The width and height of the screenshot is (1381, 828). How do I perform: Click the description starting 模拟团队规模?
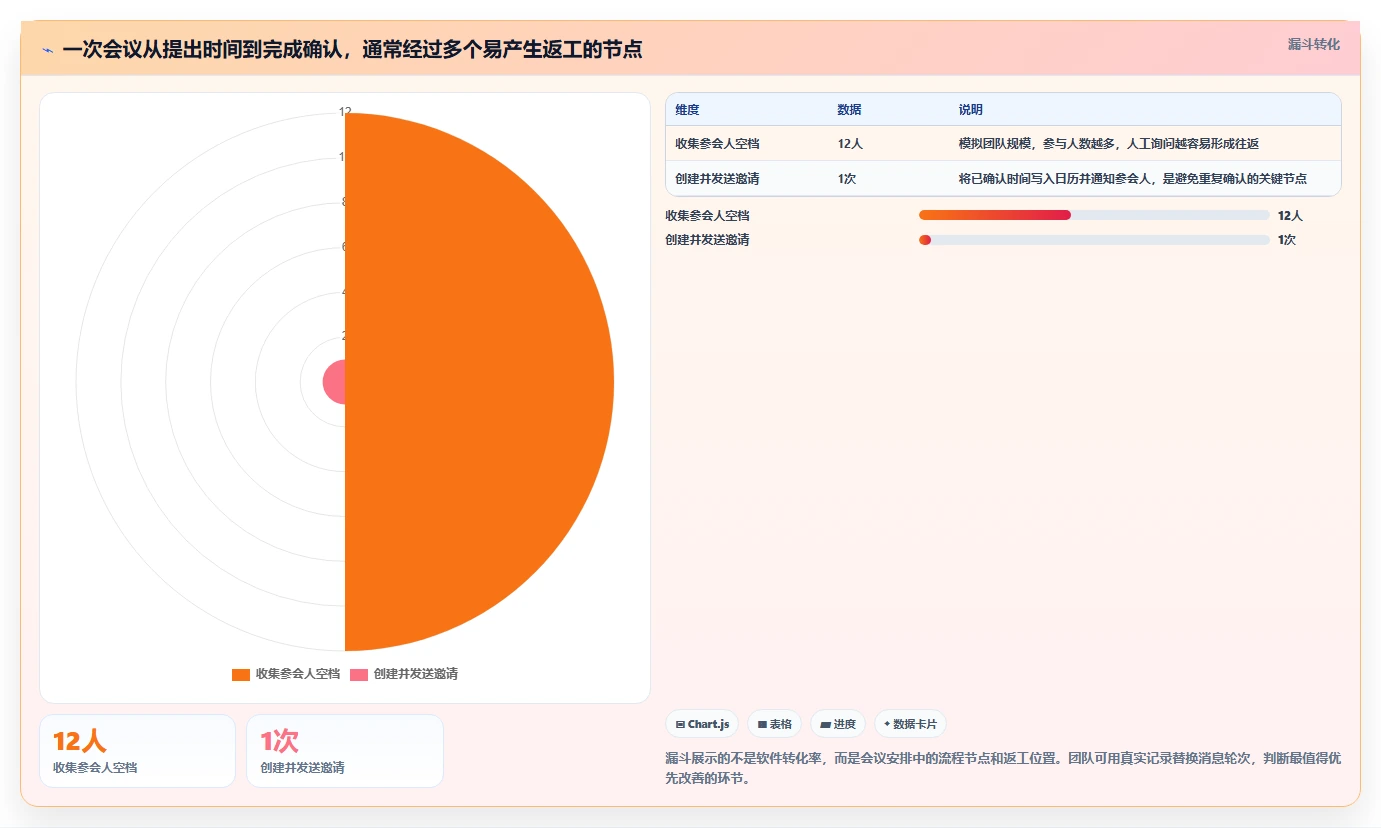click(1108, 144)
